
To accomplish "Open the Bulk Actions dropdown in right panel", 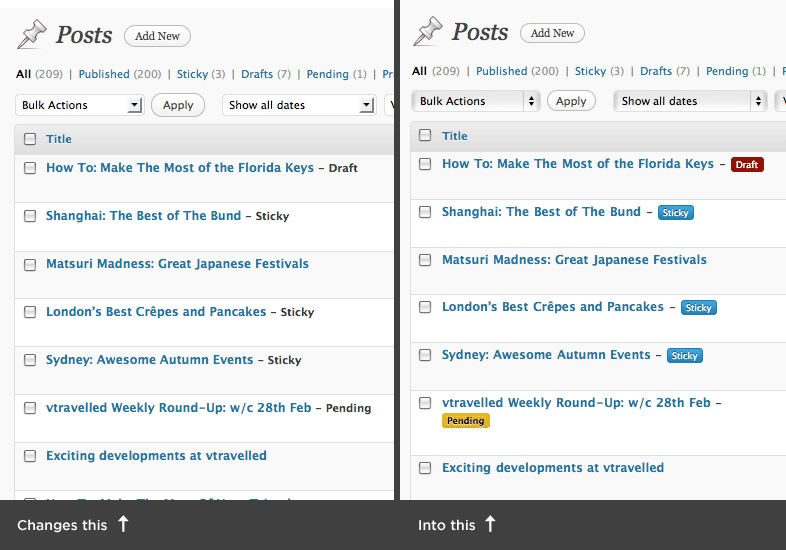I will pos(476,101).
